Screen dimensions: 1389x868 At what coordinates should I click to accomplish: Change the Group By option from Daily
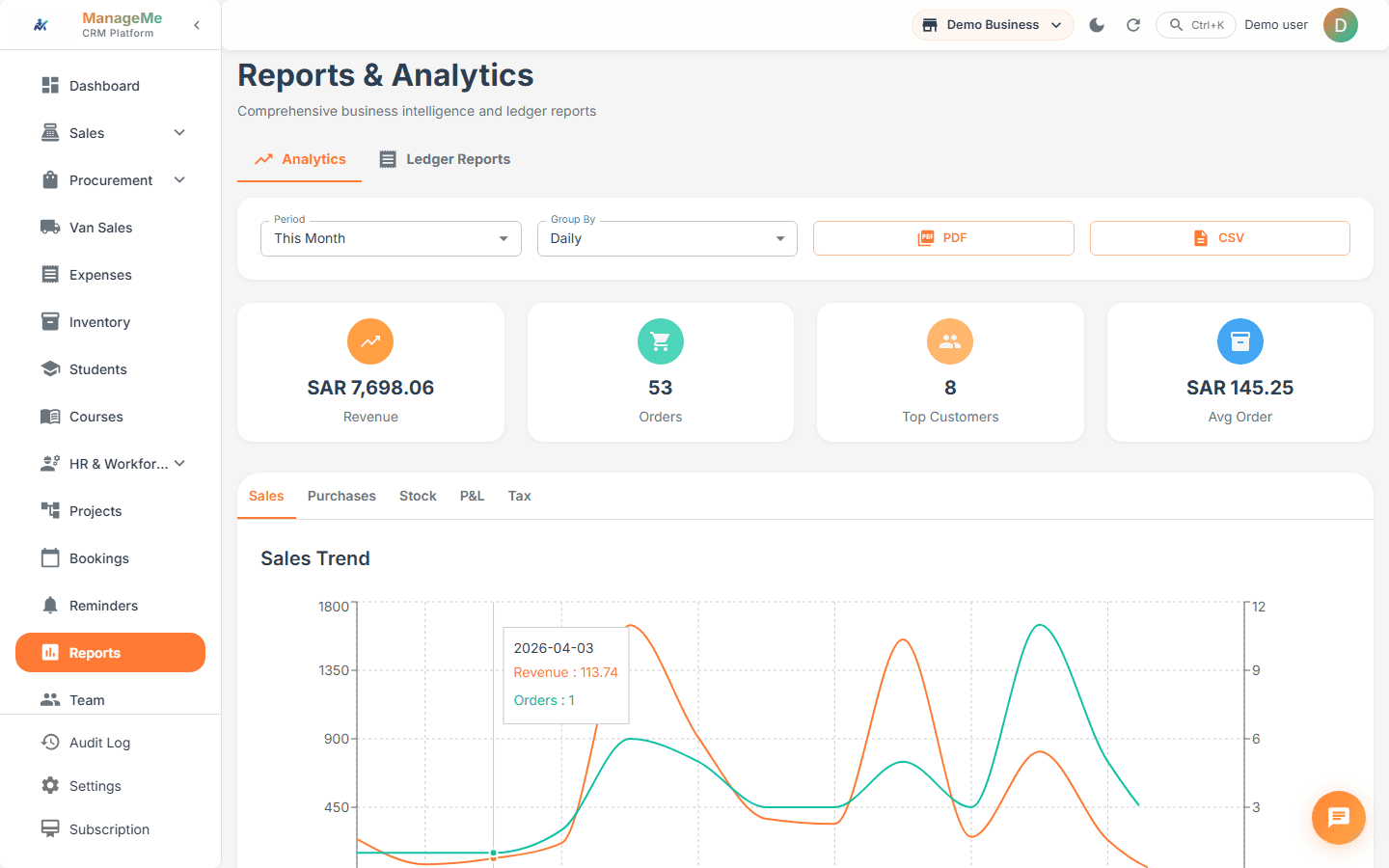point(667,238)
